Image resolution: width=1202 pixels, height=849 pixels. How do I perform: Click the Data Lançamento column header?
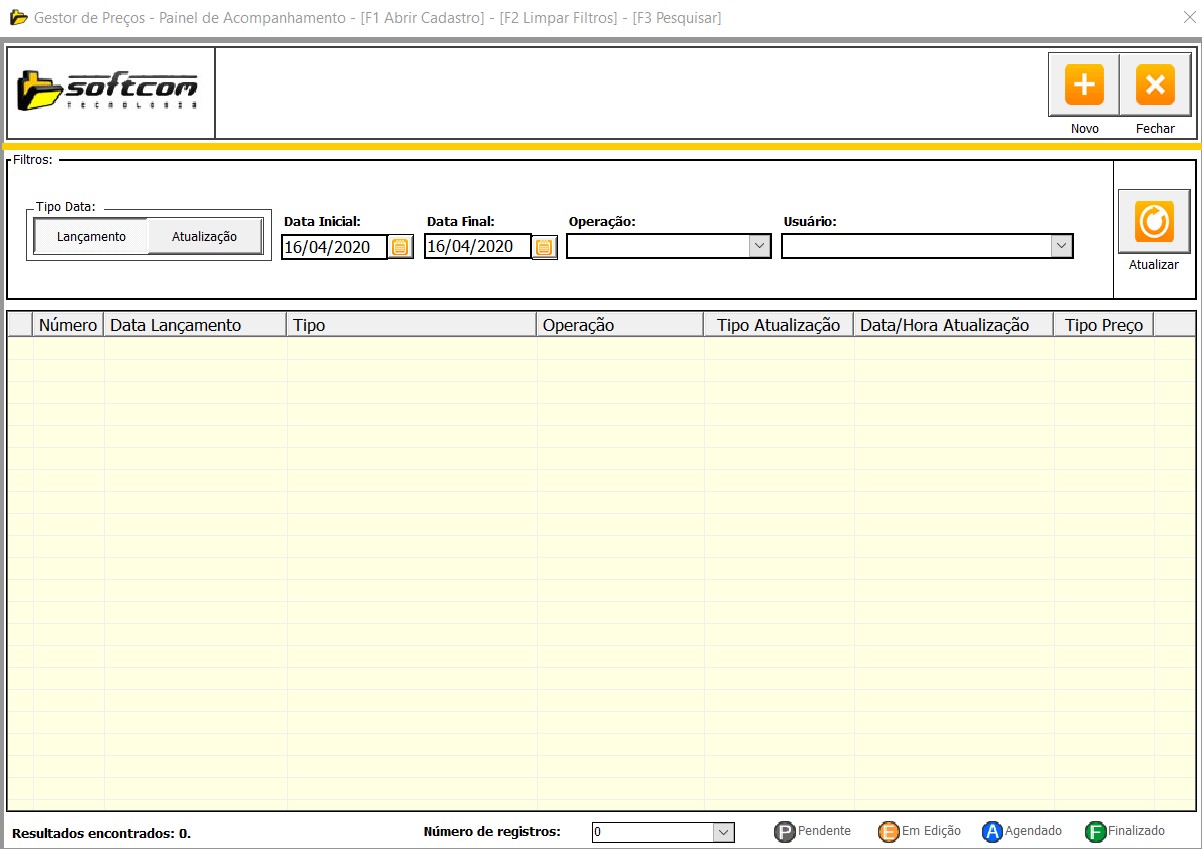click(x=176, y=325)
